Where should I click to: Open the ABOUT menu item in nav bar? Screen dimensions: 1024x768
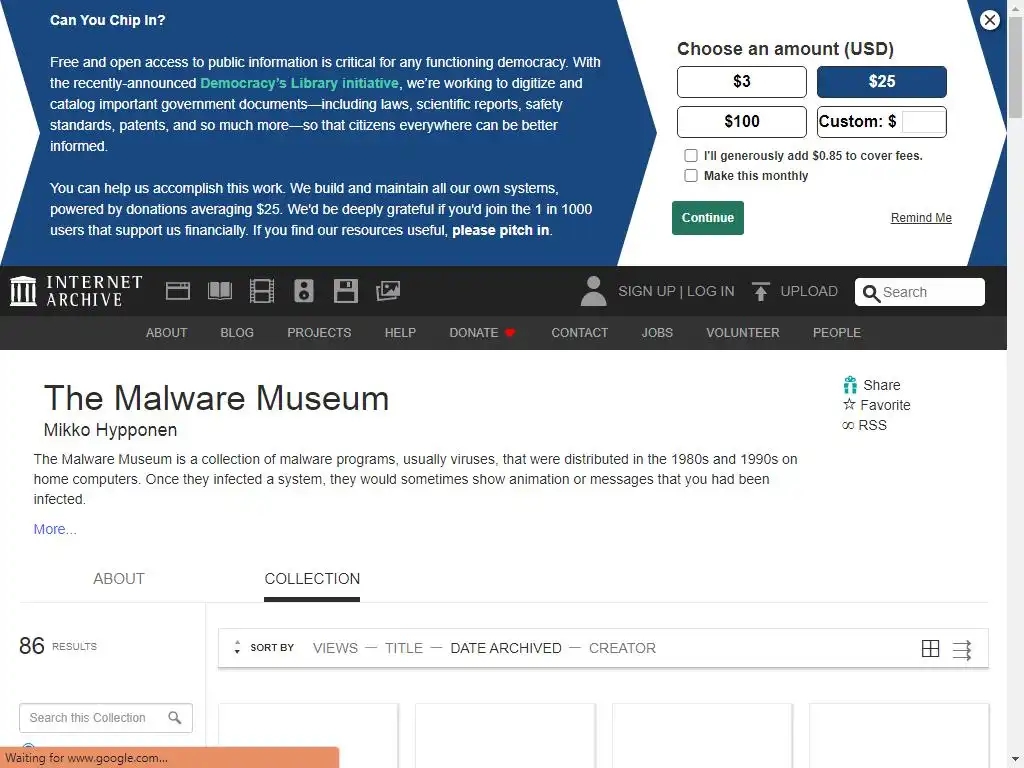[x=166, y=333]
